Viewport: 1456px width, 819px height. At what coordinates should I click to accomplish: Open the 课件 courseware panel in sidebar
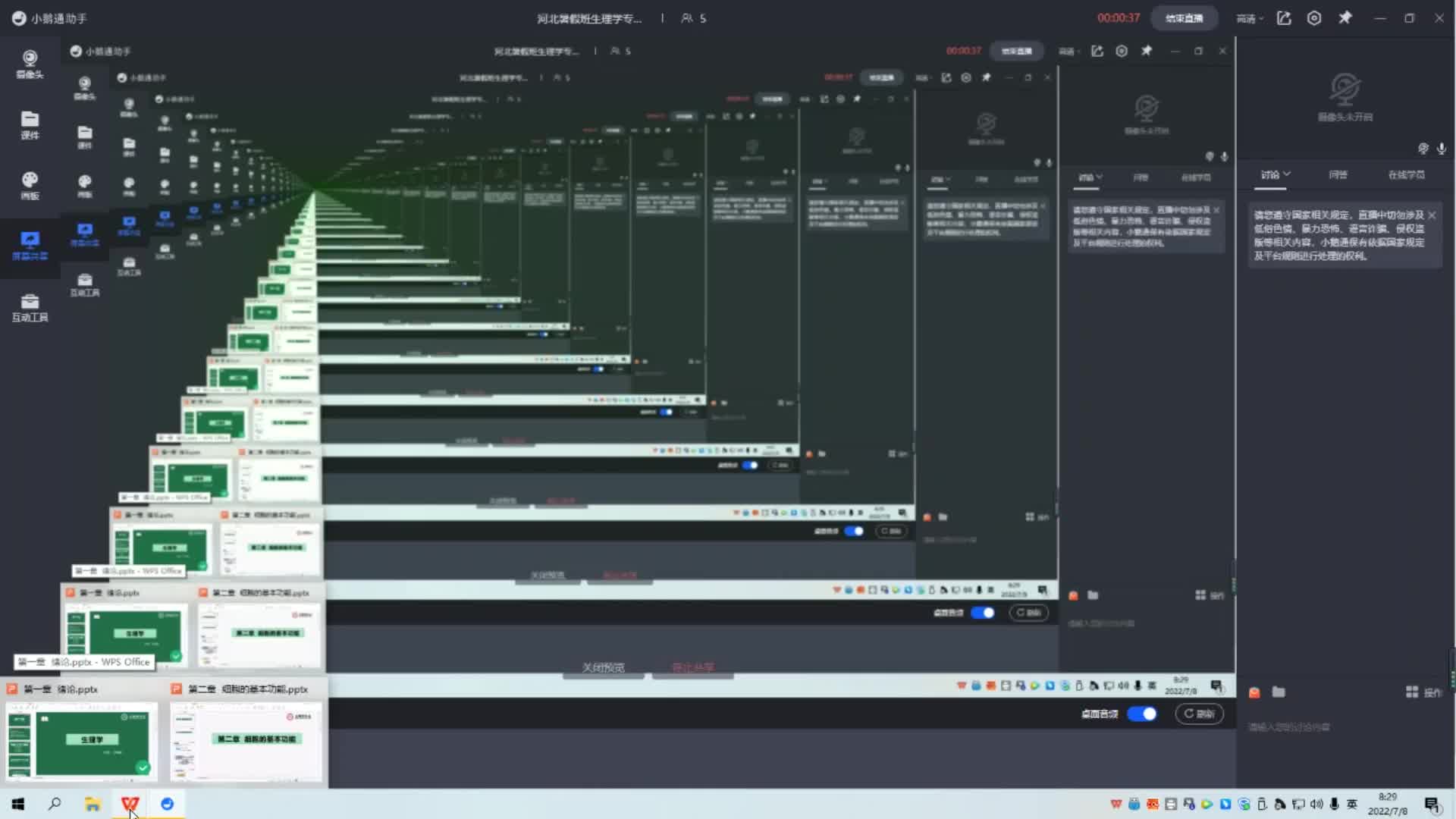(x=30, y=125)
